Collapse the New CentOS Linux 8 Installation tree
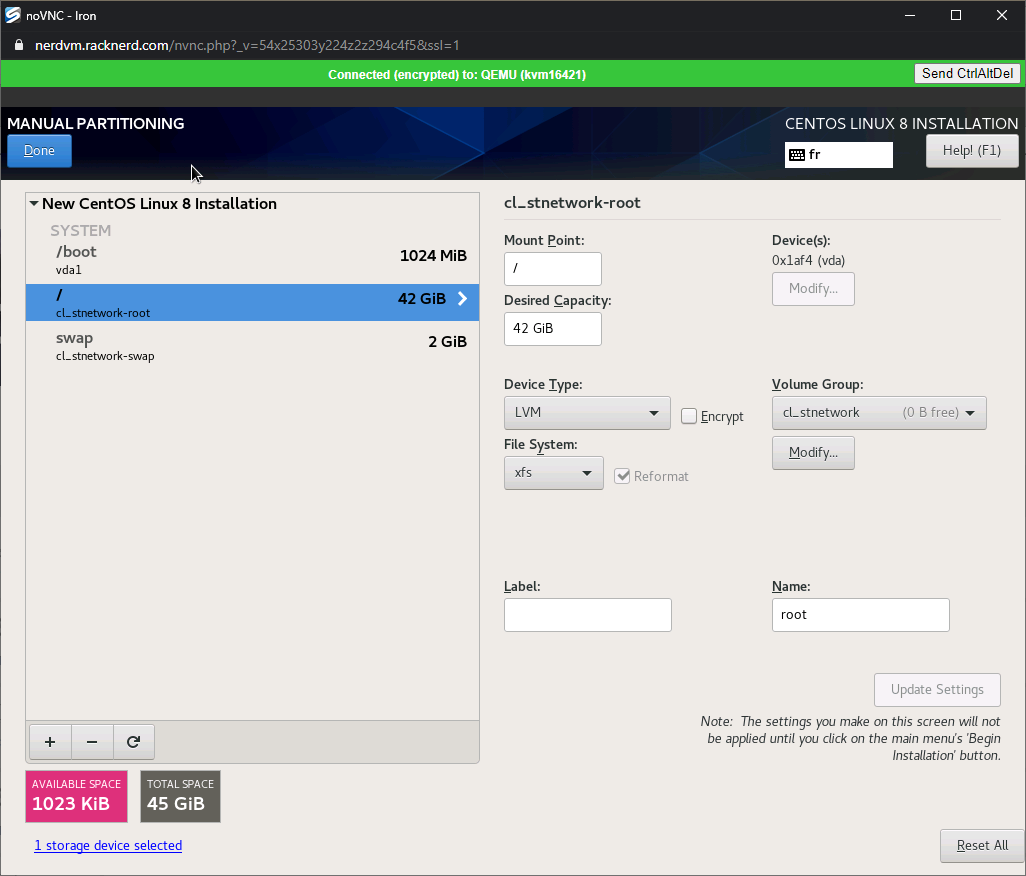 point(35,204)
